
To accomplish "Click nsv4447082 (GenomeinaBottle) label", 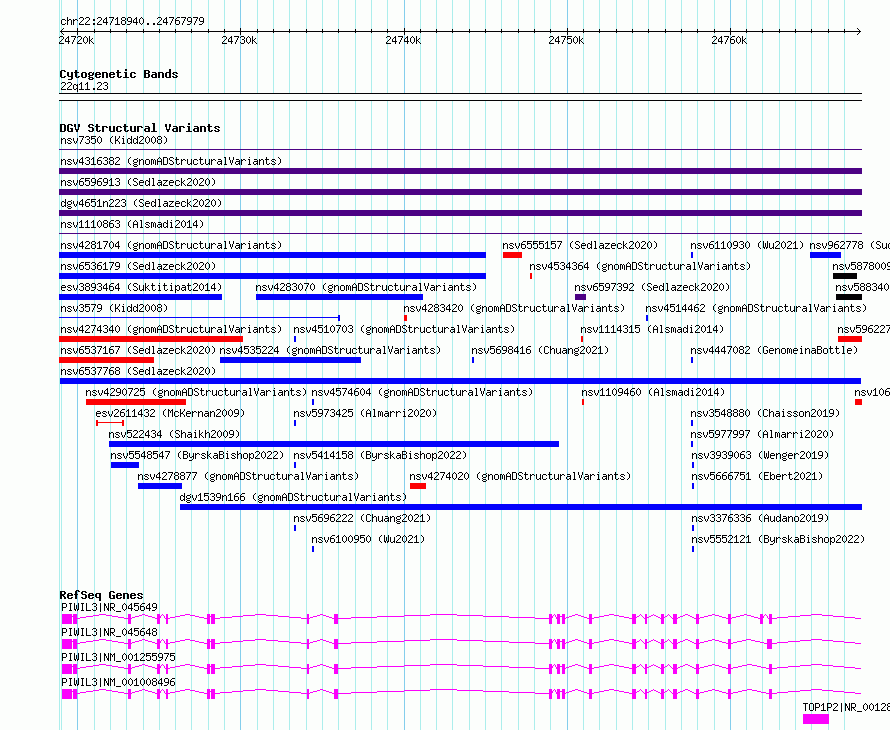I will [x=774, y=350].
